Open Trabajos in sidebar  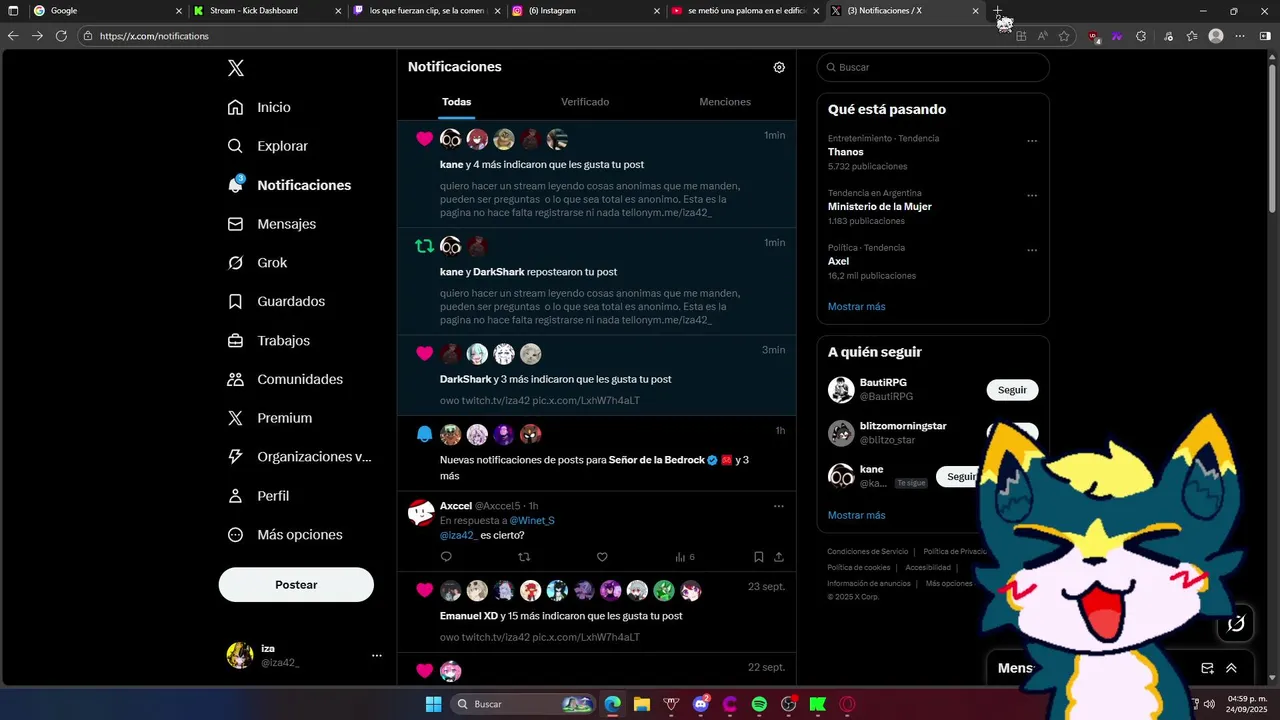(x=269, y=340)
